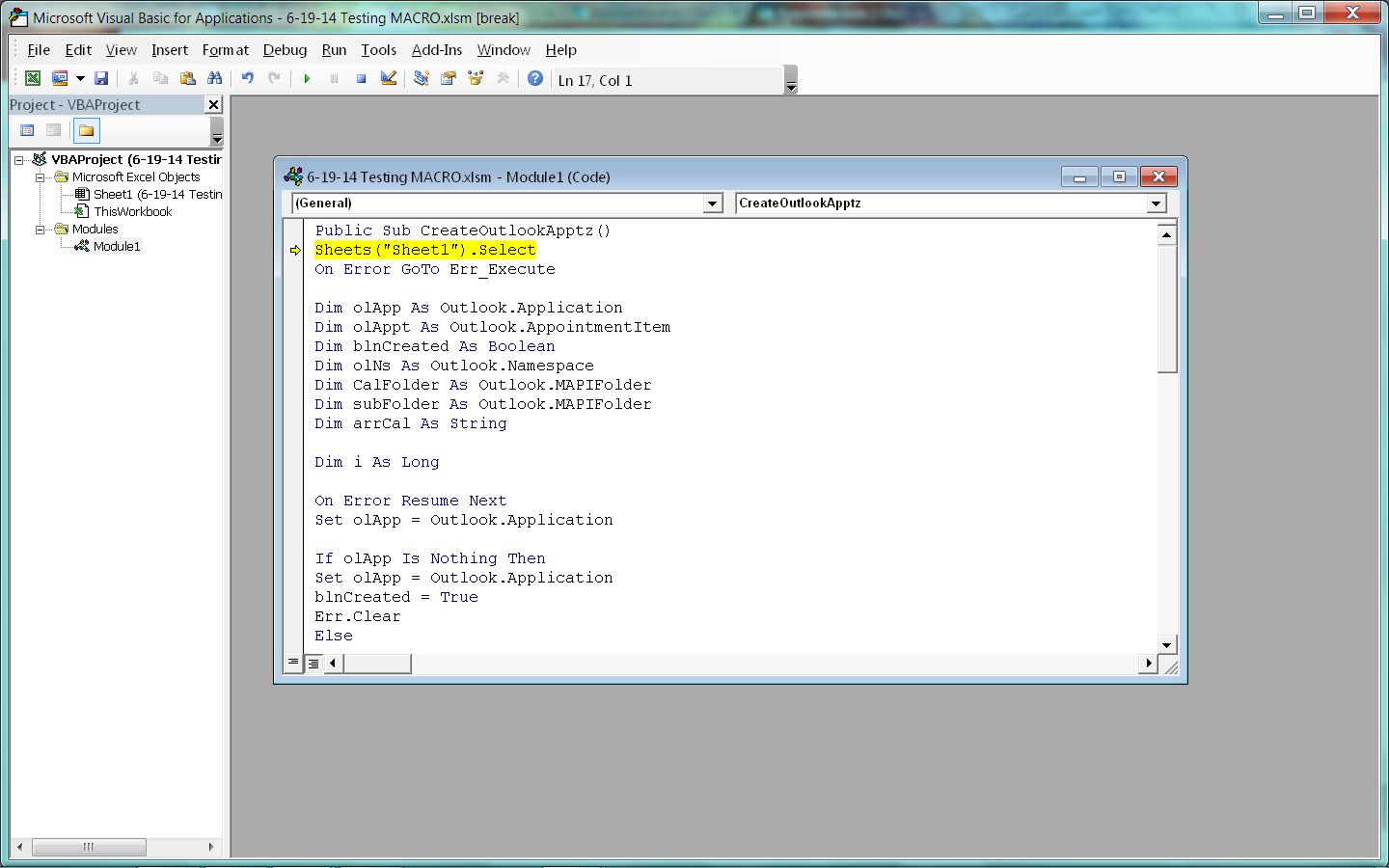Click the Insert UserForm toolbar icon
Viewport: 1389px width, 868px height.
tap(60, 79)
